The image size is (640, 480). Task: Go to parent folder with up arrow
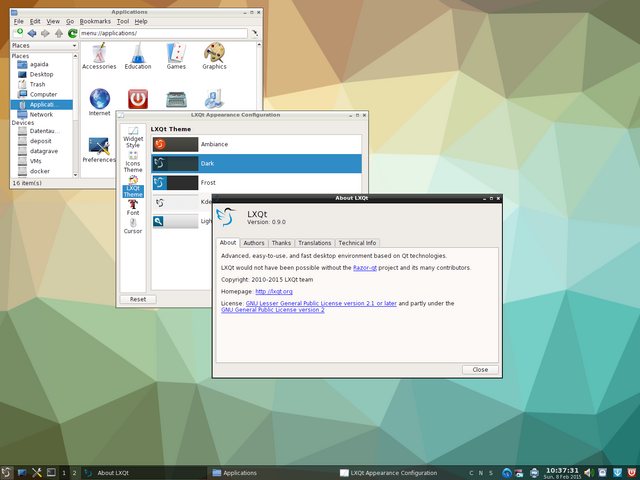click(59, 33)
